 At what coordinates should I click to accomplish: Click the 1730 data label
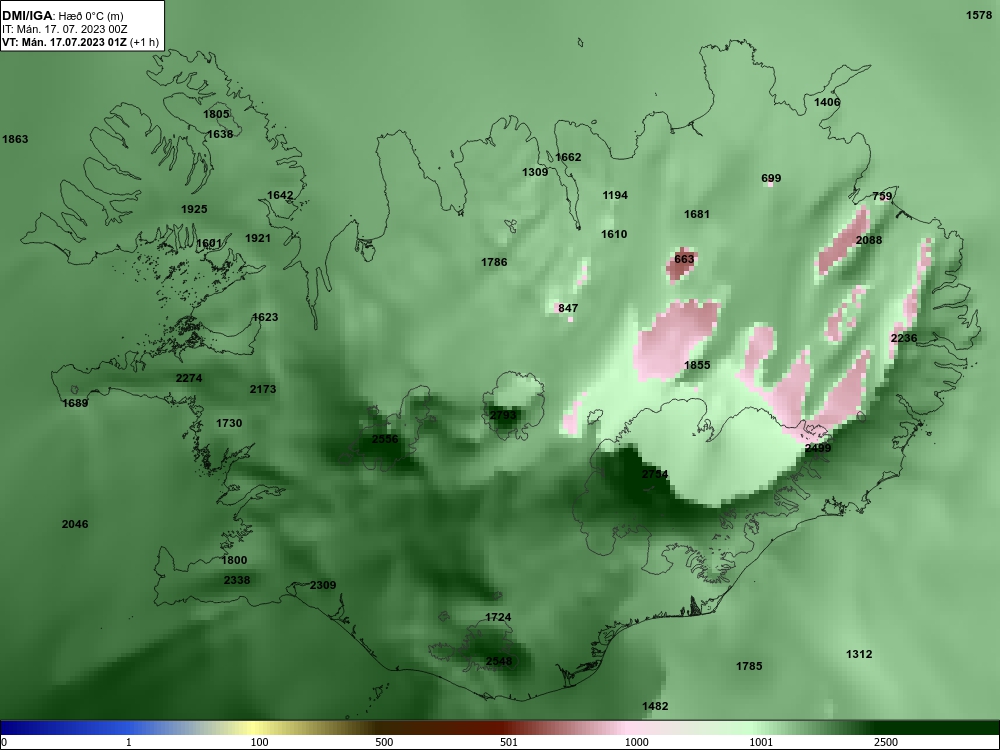229,423
